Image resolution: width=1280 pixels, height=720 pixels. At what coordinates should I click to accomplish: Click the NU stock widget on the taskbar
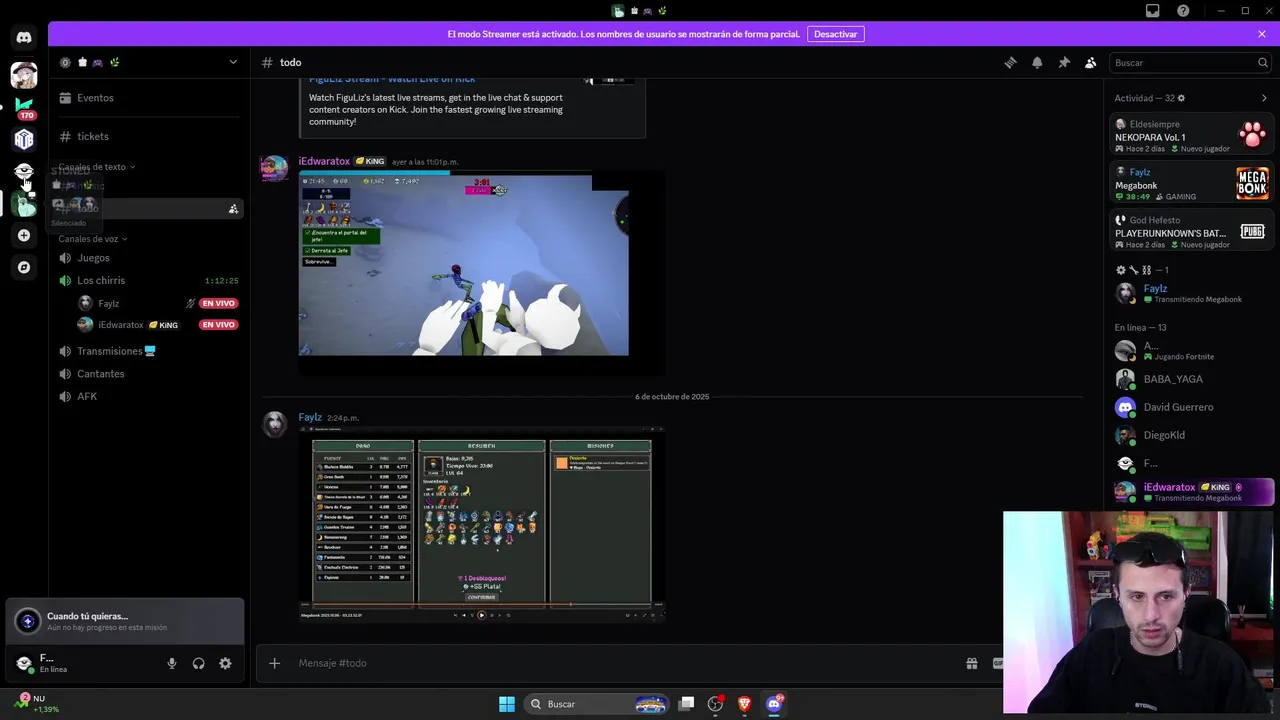pos(38,704)
